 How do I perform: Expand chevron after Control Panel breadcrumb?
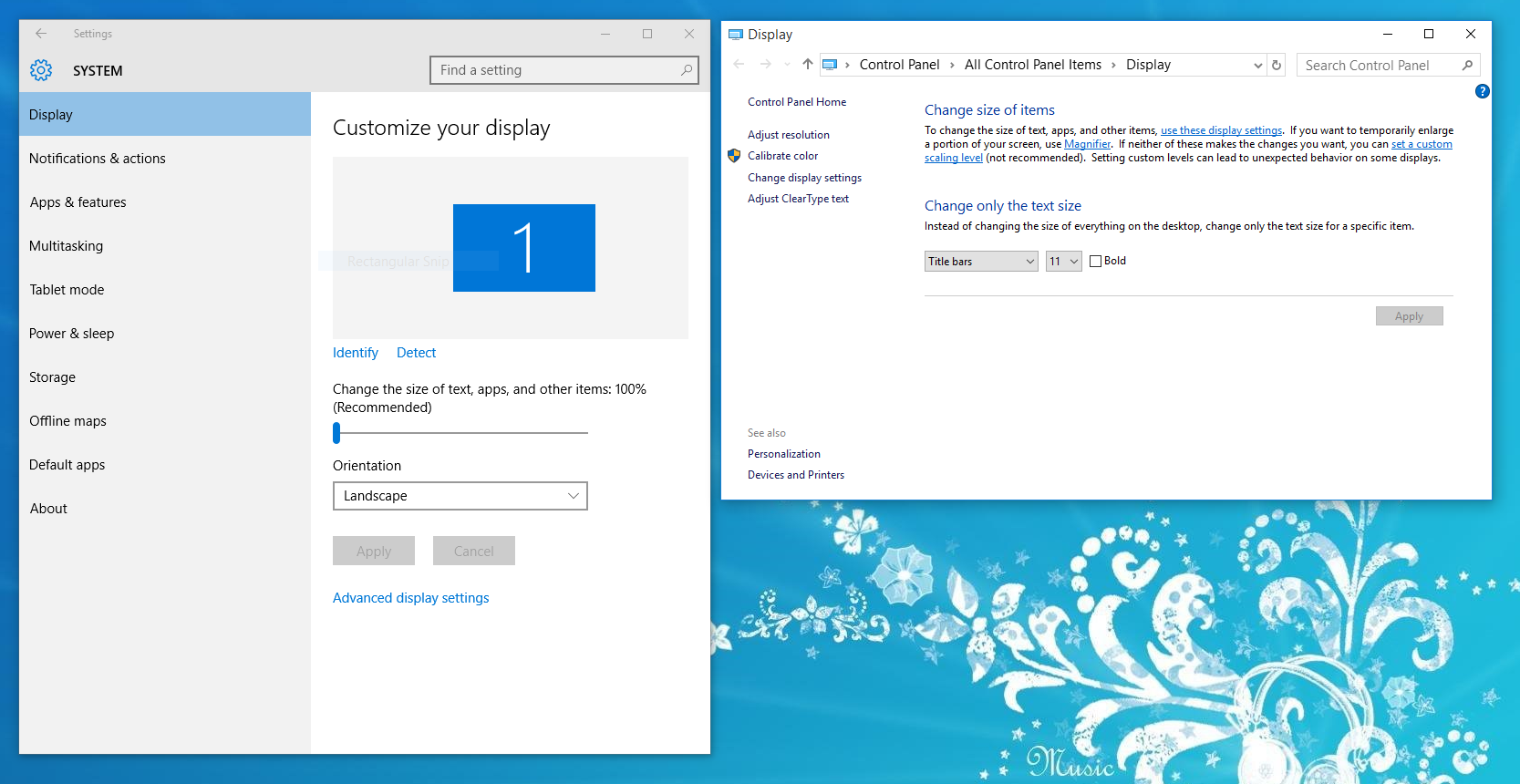pos(952,65)
